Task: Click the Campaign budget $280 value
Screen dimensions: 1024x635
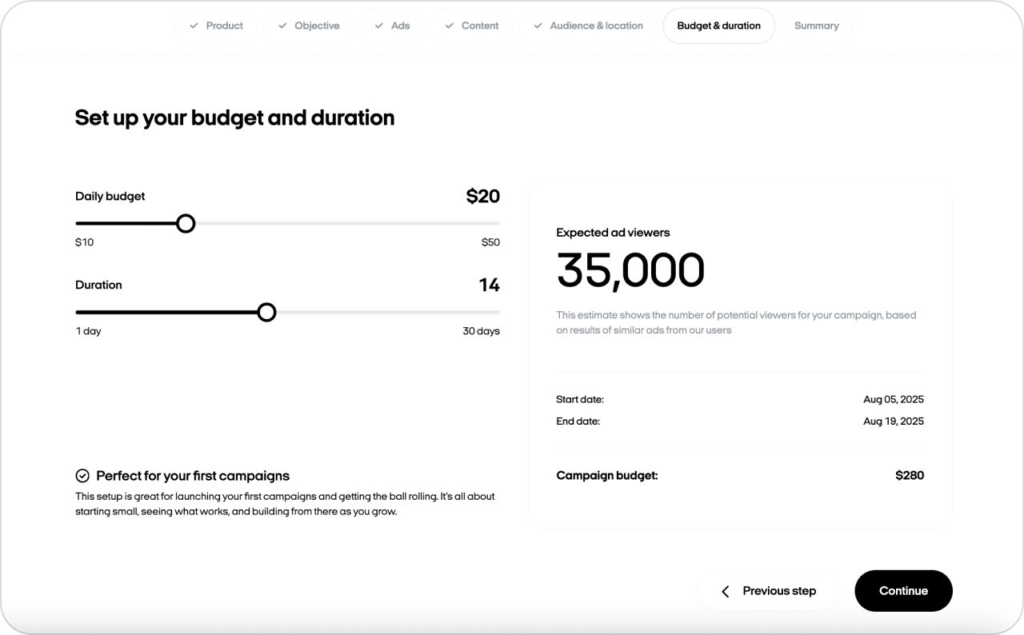Action: (x=909, y=475)
